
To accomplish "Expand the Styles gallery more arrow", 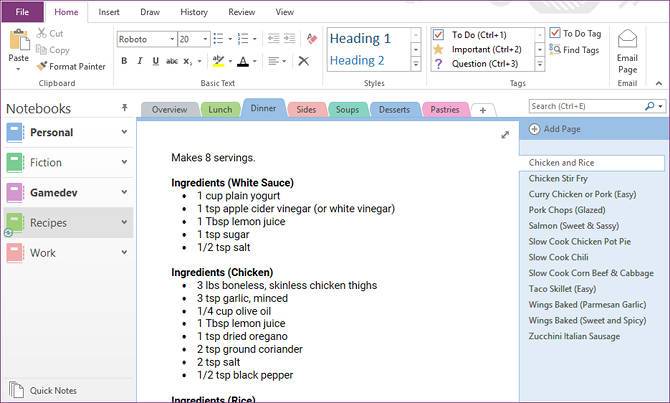I will (x=415, y=64).
